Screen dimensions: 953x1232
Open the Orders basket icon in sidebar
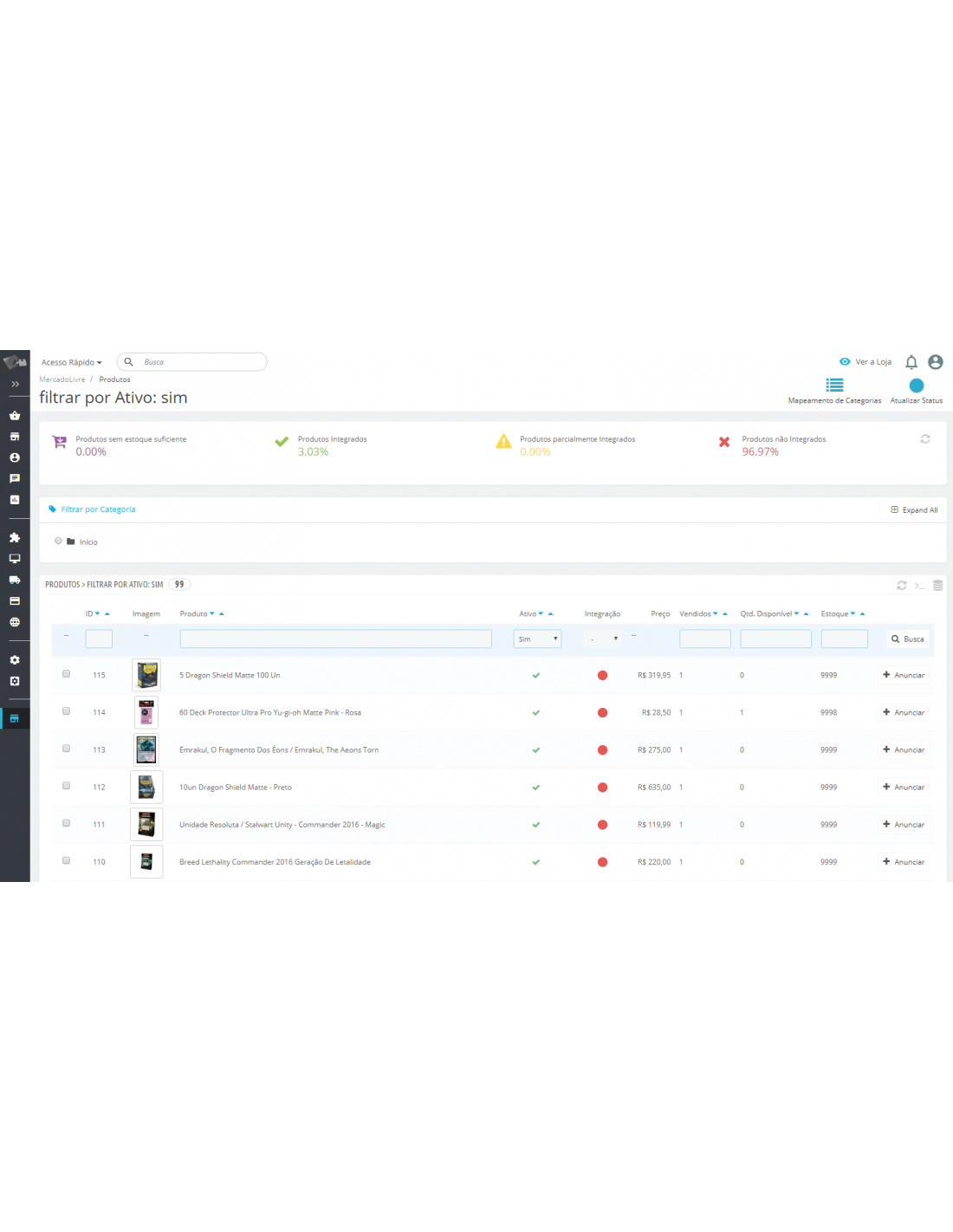[x=15, y=416]
